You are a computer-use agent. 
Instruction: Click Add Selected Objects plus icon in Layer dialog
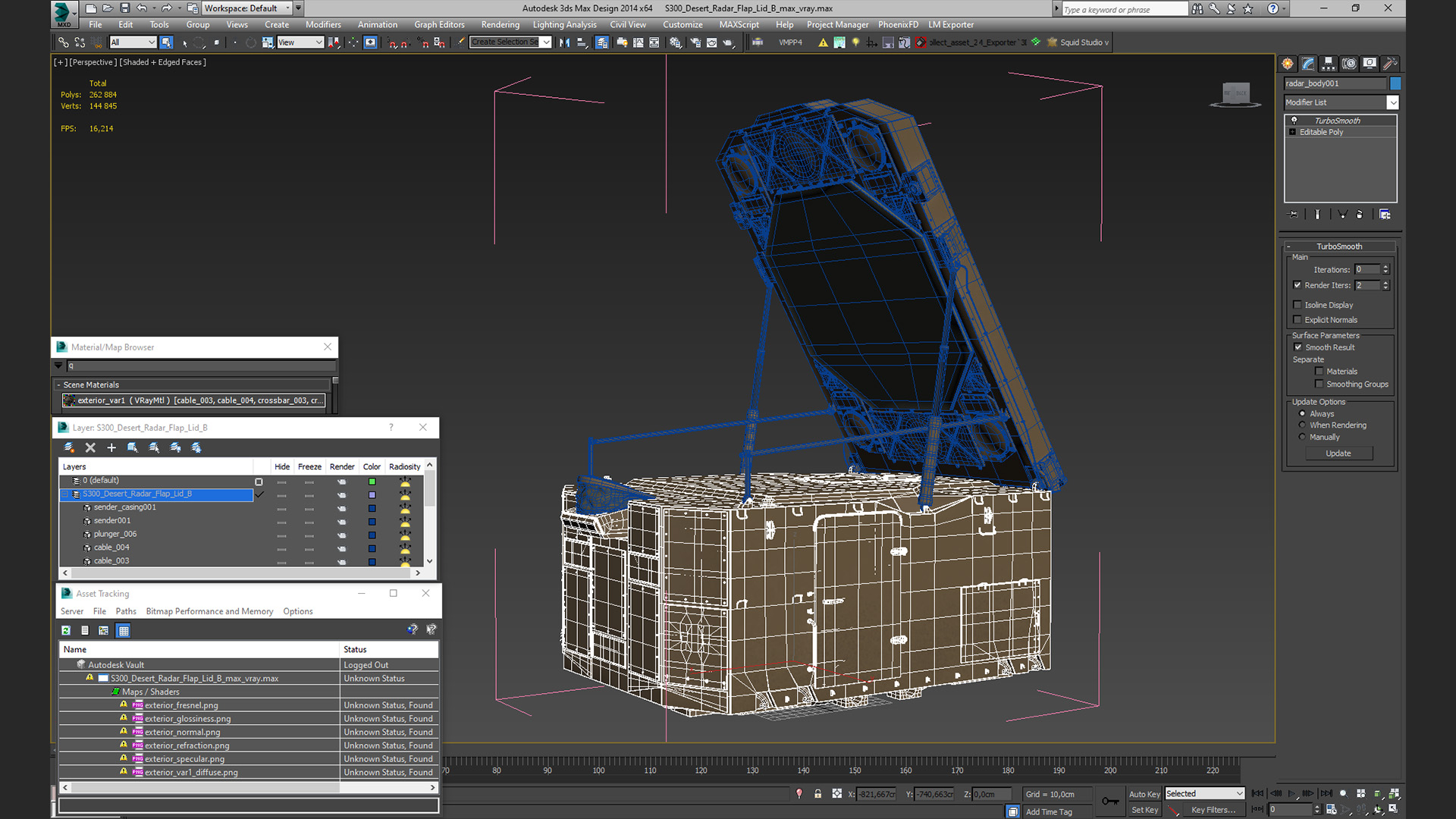click(x=111, y=447)
